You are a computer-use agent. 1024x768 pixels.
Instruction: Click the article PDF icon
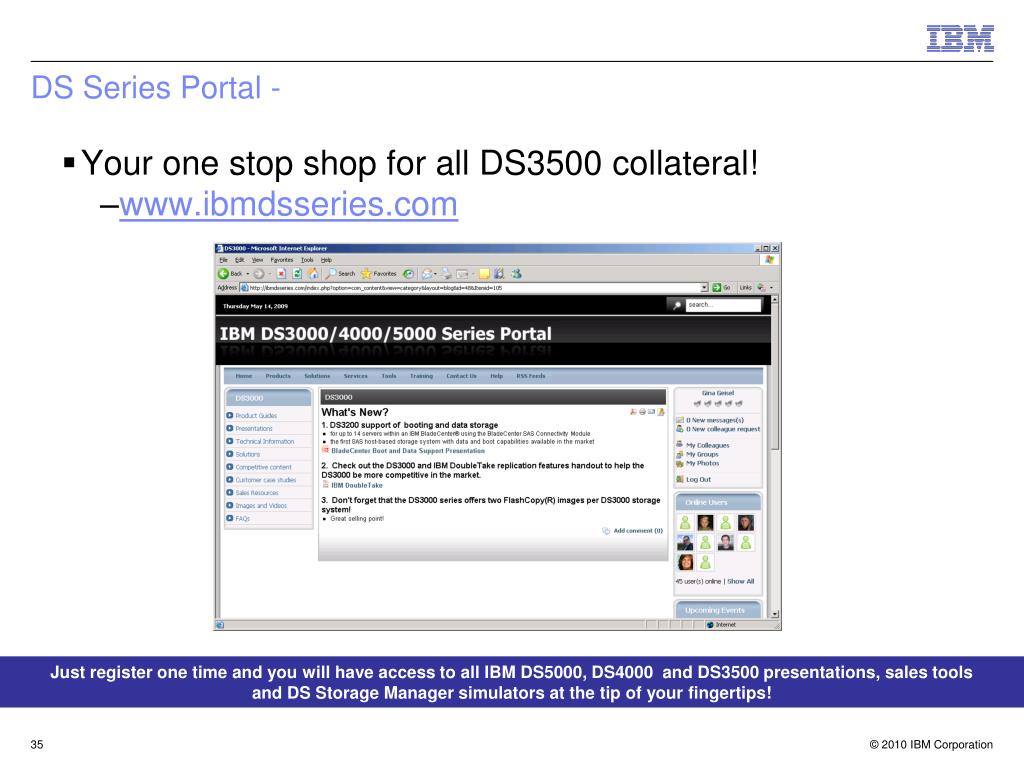633,412
